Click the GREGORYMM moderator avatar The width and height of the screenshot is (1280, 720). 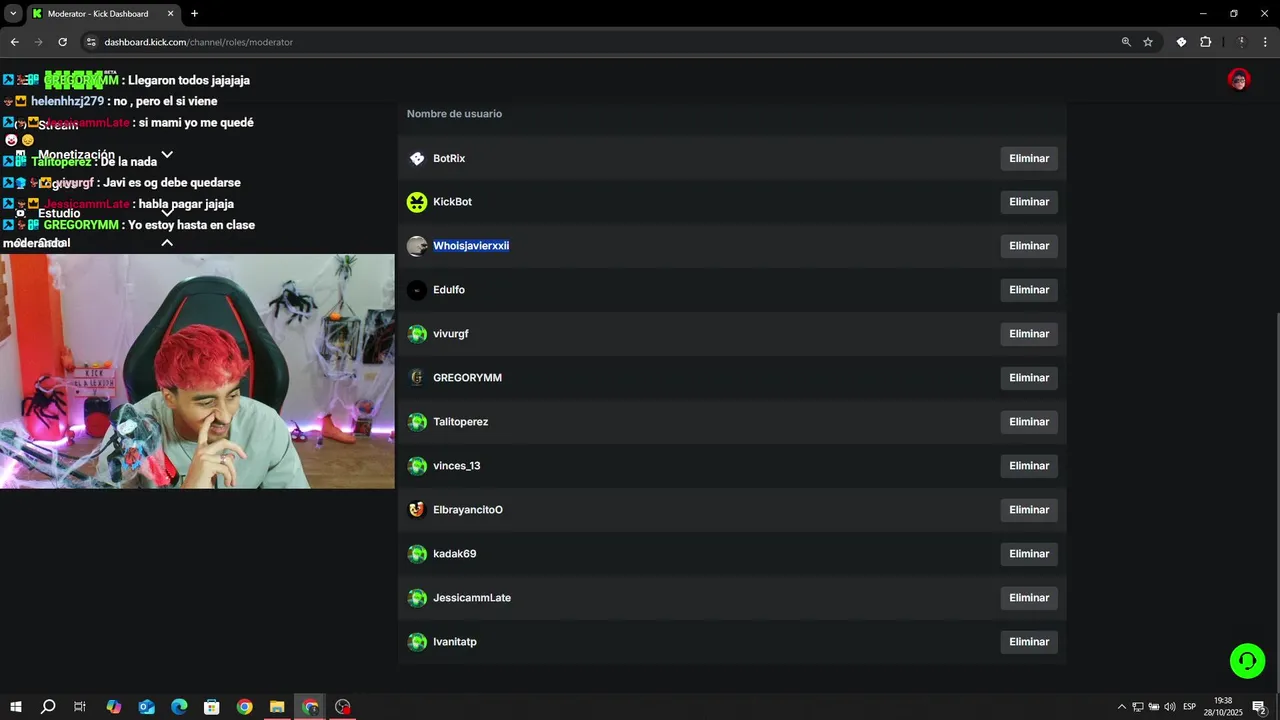coord(417,378)
